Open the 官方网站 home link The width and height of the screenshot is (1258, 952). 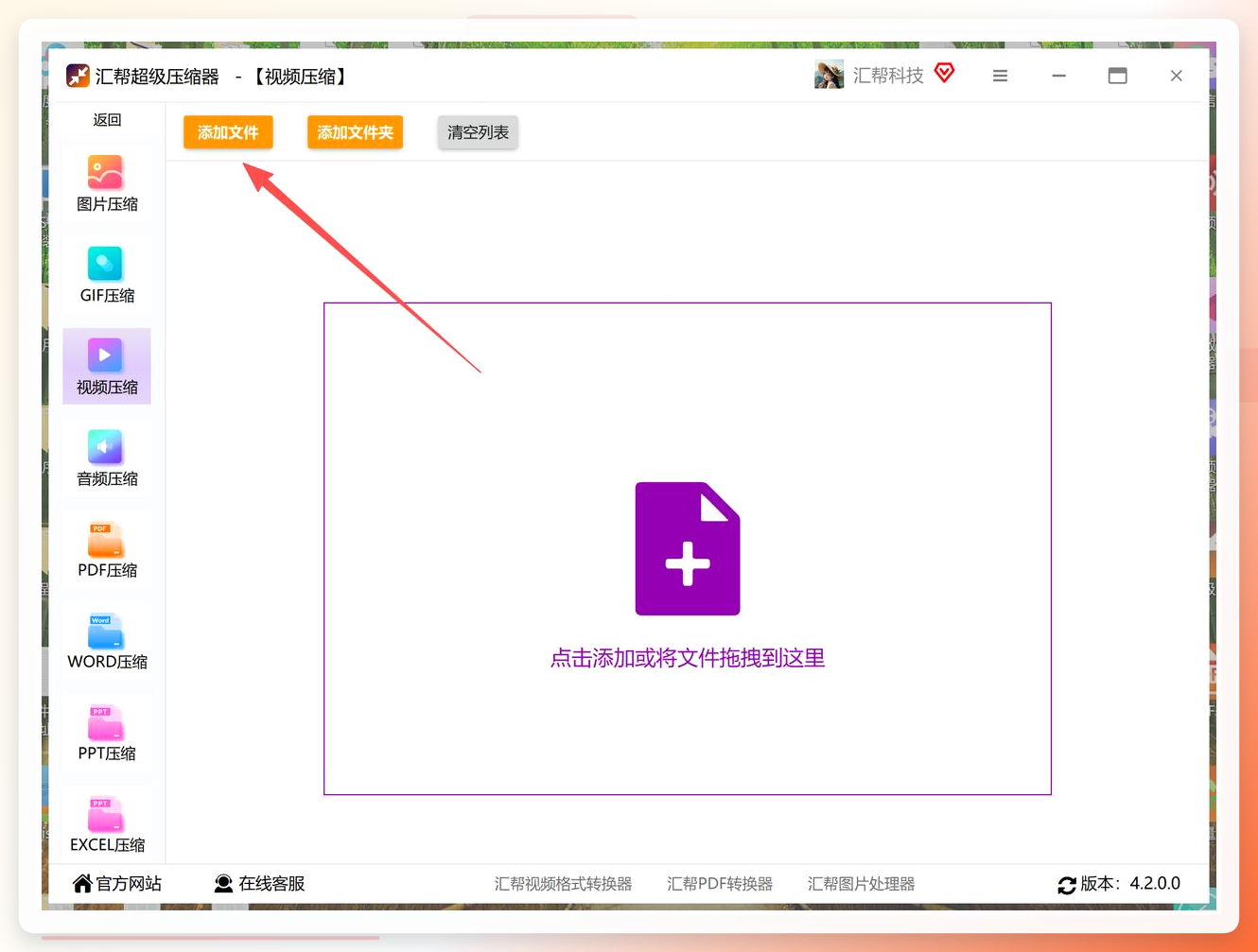click(x=117, y=883)
